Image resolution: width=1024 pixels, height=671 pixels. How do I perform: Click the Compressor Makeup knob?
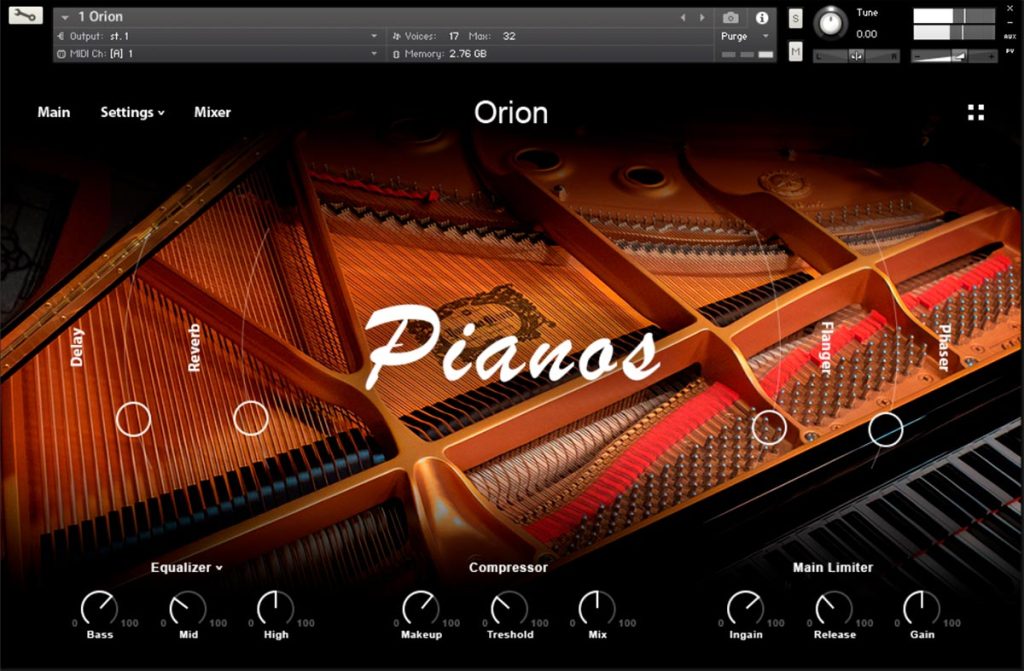tap(421, 609)
